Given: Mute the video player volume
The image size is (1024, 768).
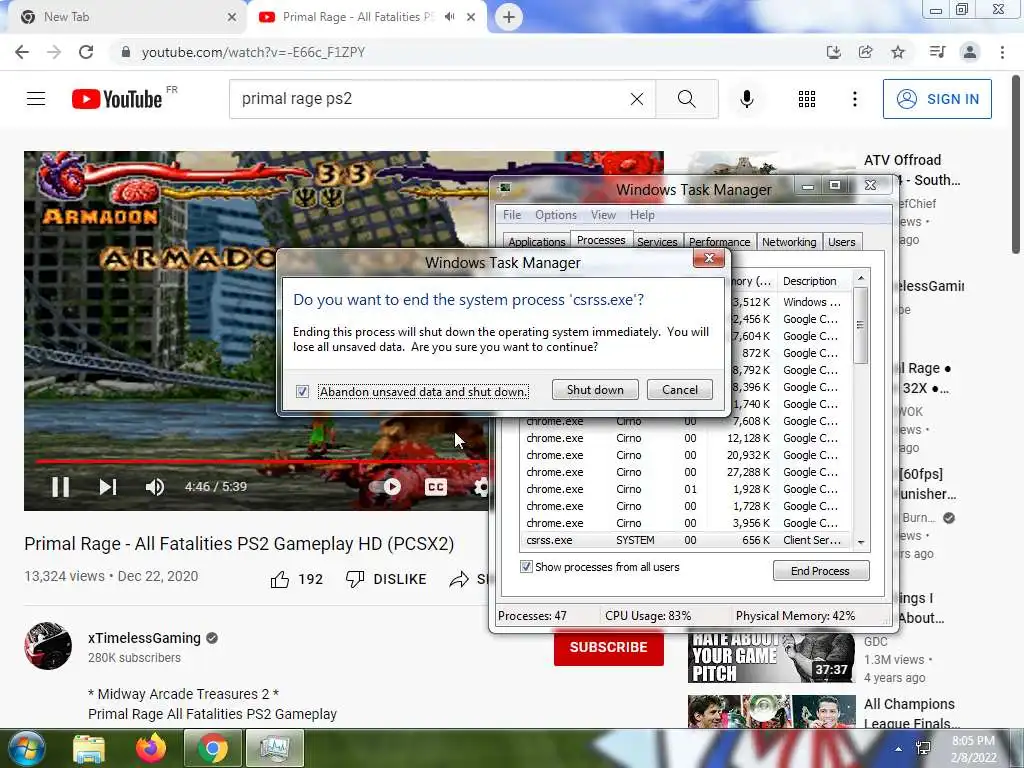Looking at the screenshot, I should click(155, 487).
